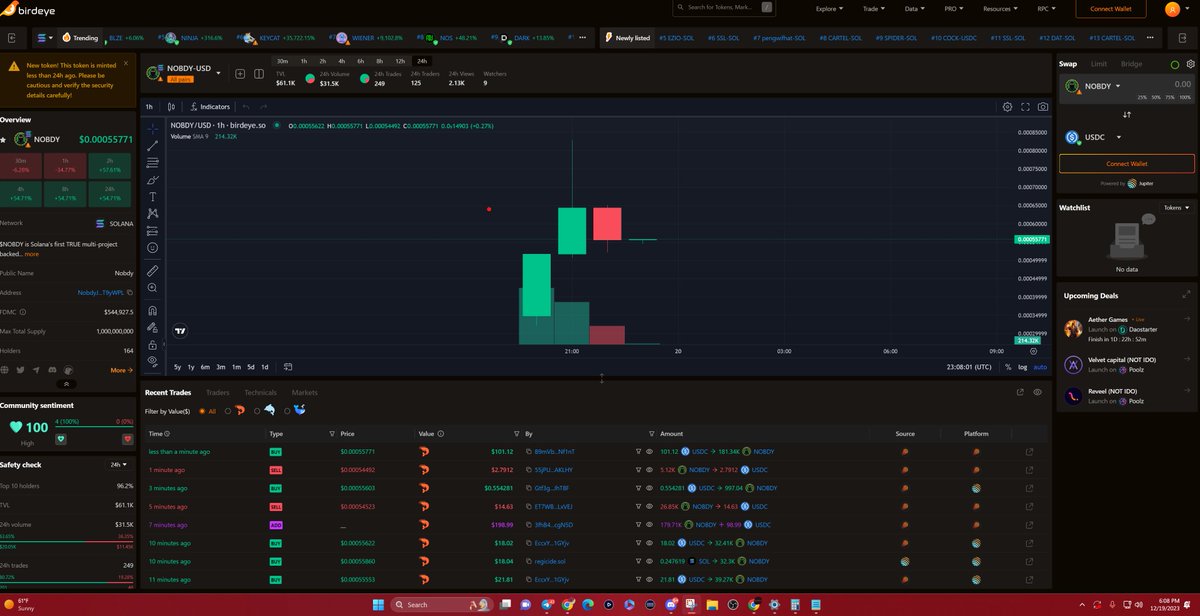
Task: Open Recent Trades in new window
Action: (x=1020, y=393)
